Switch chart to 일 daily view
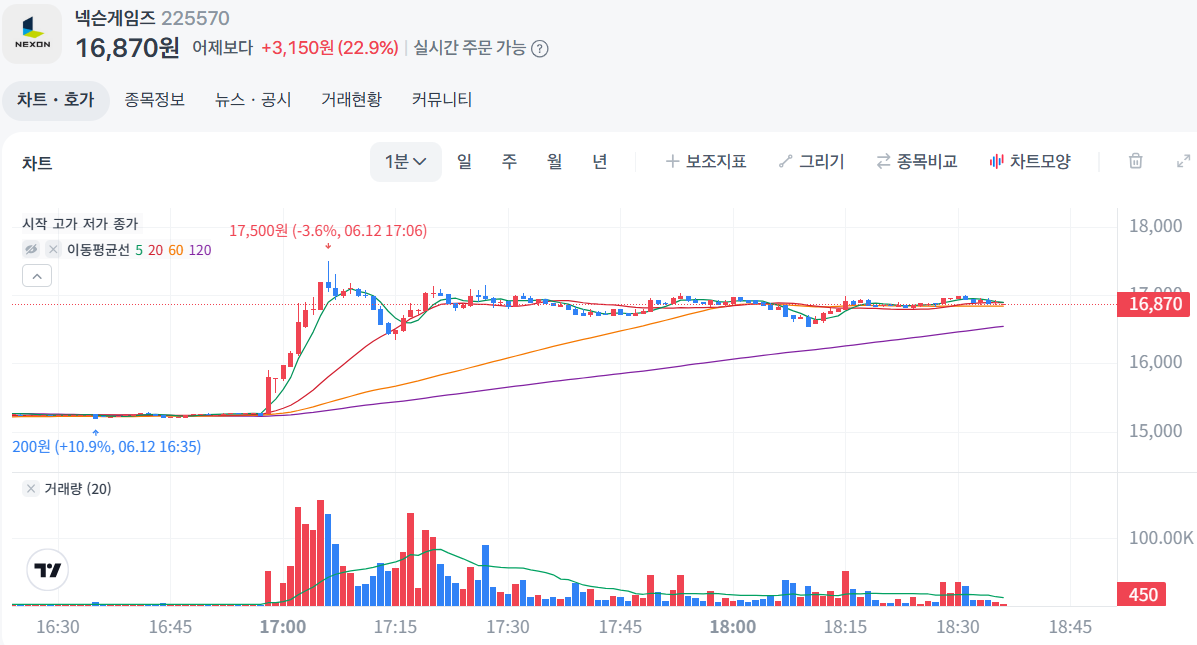This screenshot has height=645, width=1197. (x=464, y=160)
